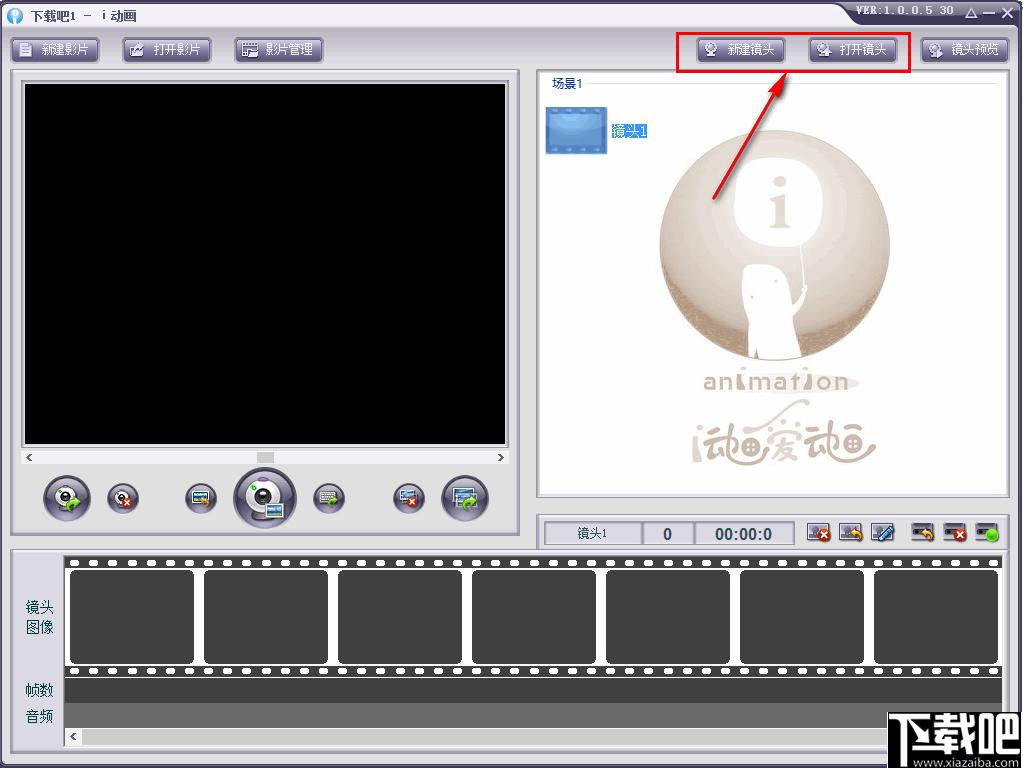This screenshot has width=1023, height=768.
Task: Open the 打开影片 button
Action: pyautogui.click(x=166, y=50)
